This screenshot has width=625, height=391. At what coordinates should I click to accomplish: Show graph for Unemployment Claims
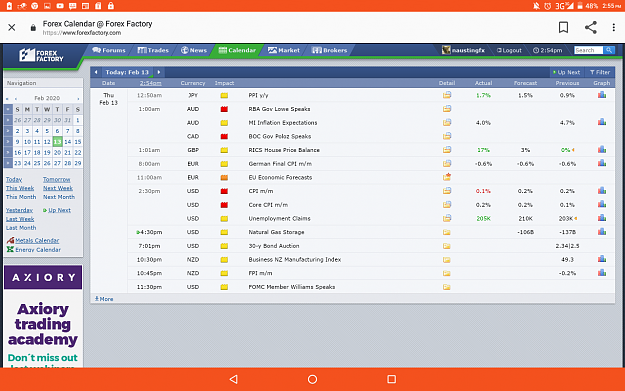click(x=601, y=218)
